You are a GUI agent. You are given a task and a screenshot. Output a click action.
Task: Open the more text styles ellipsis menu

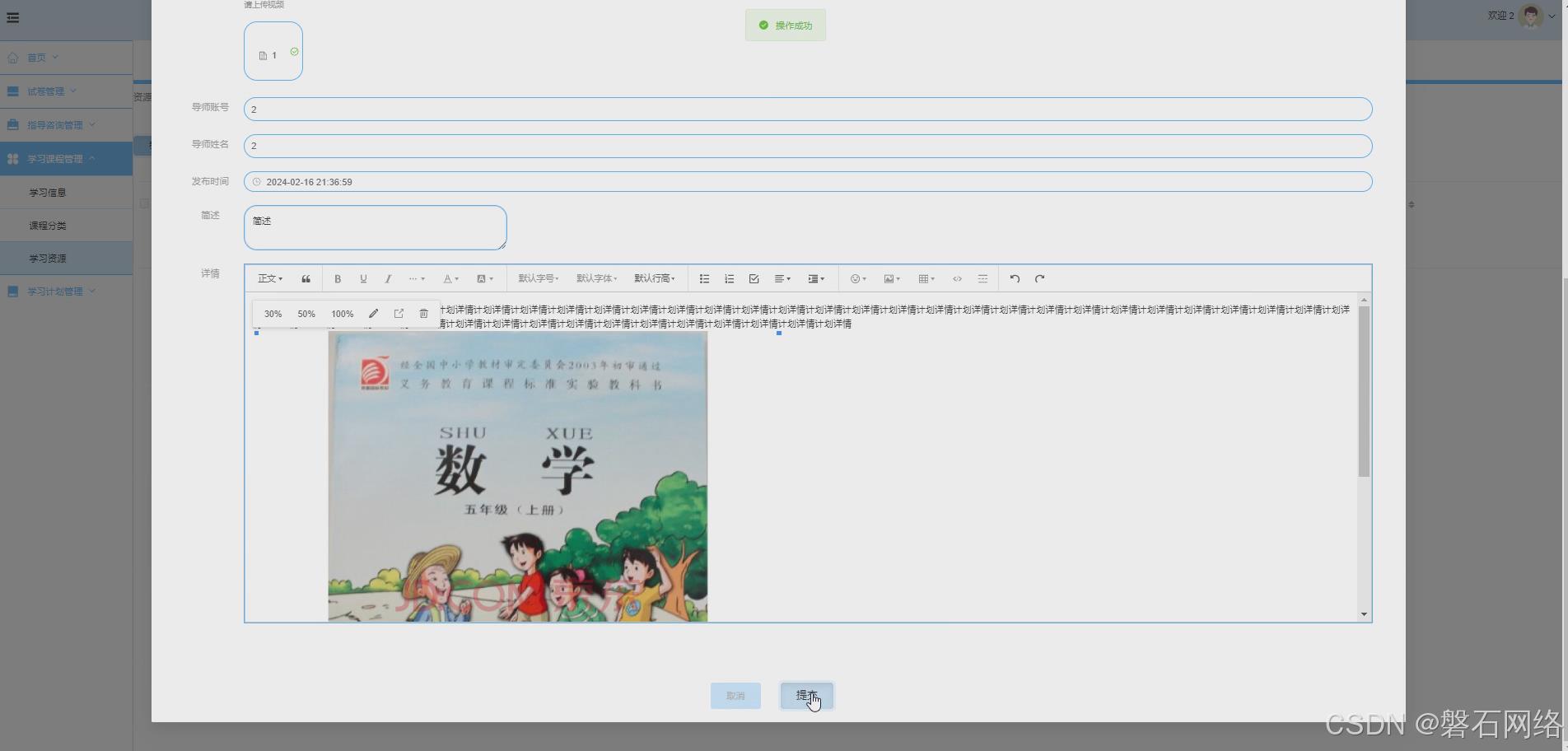point(417,279)
